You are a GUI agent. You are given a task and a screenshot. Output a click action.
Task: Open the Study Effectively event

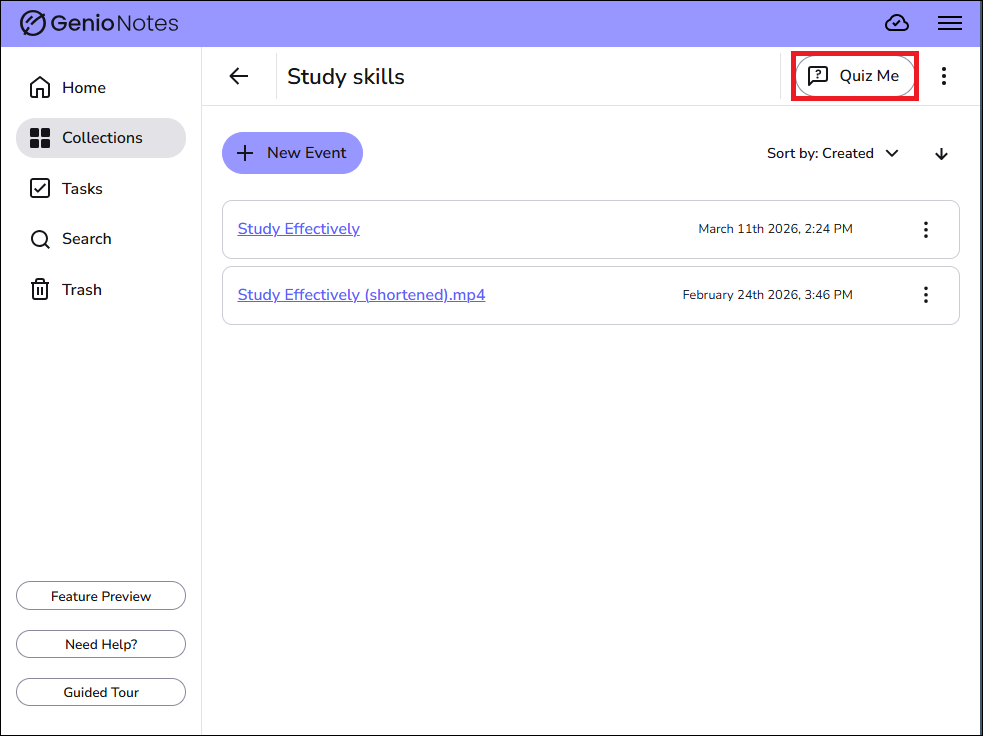[298, 229]
